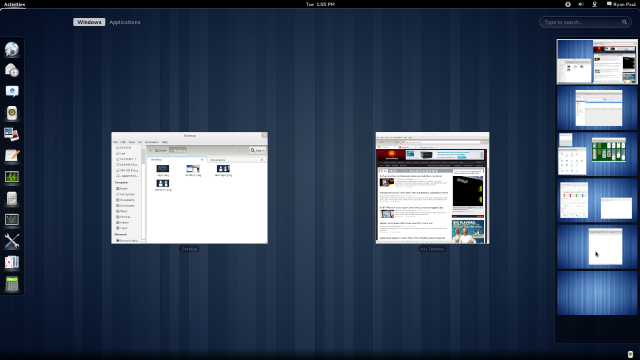Launch Rhythmbox speaker icon in the dash

pyautogui.click(x=12, y=113)
